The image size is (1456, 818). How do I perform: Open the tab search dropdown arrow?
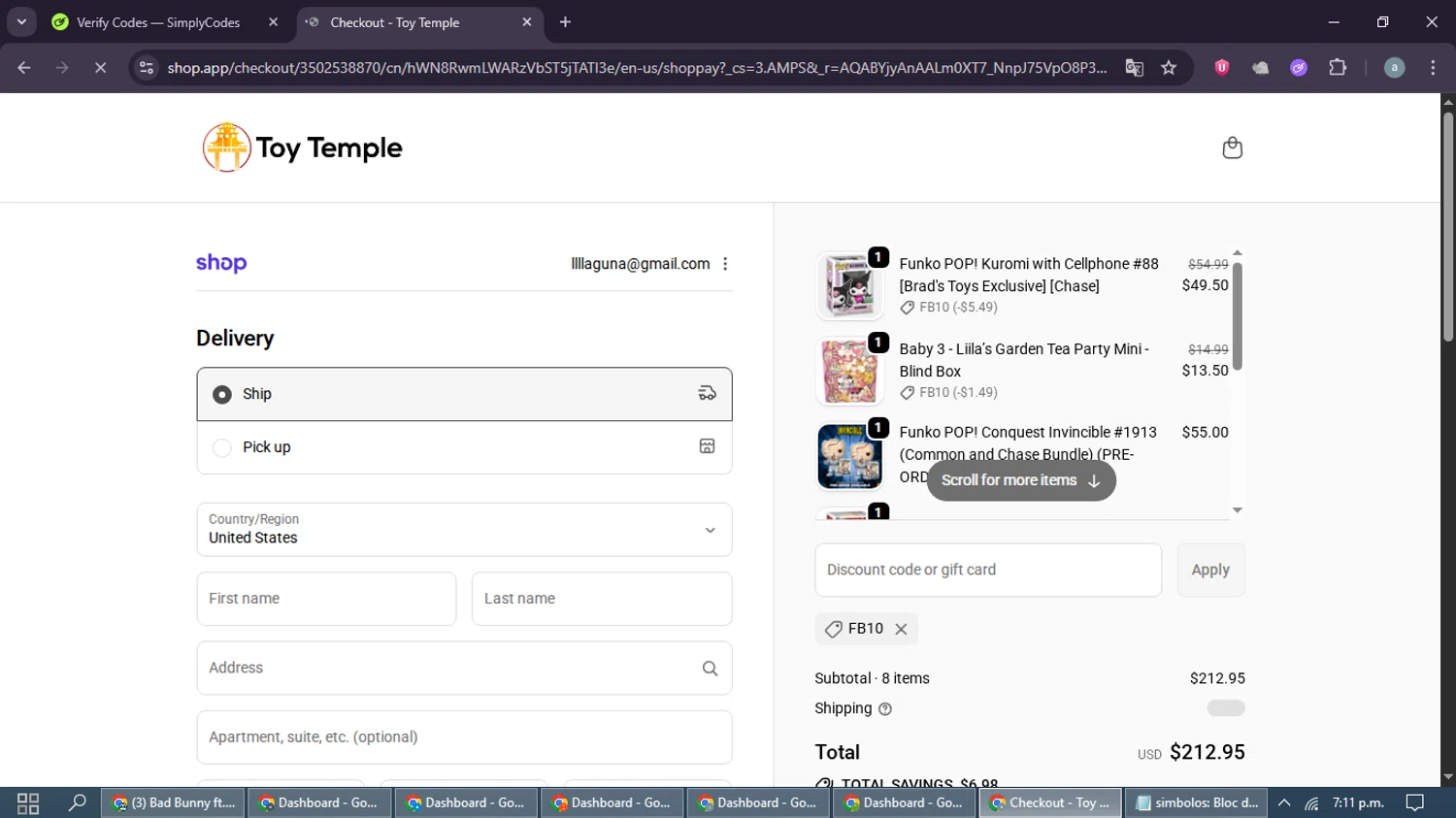point(21,21)
